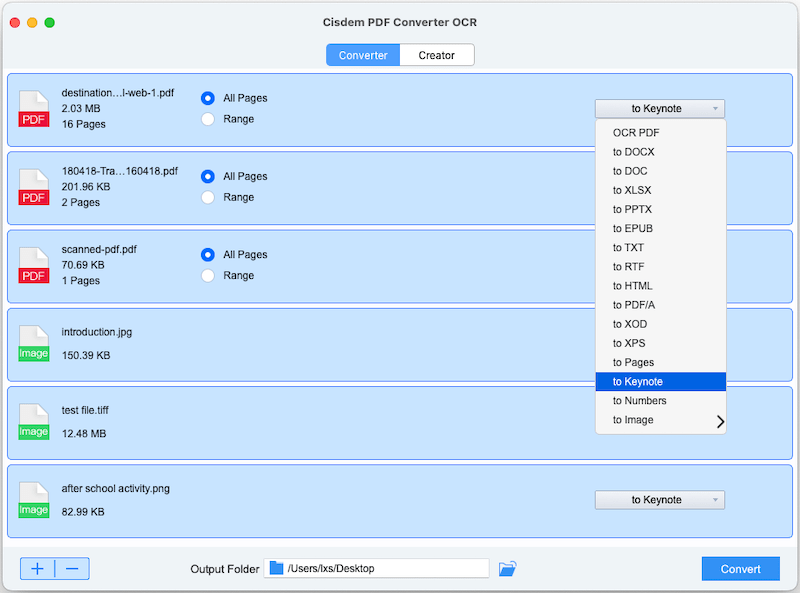Select the Converter tab

tap(362, 55)
